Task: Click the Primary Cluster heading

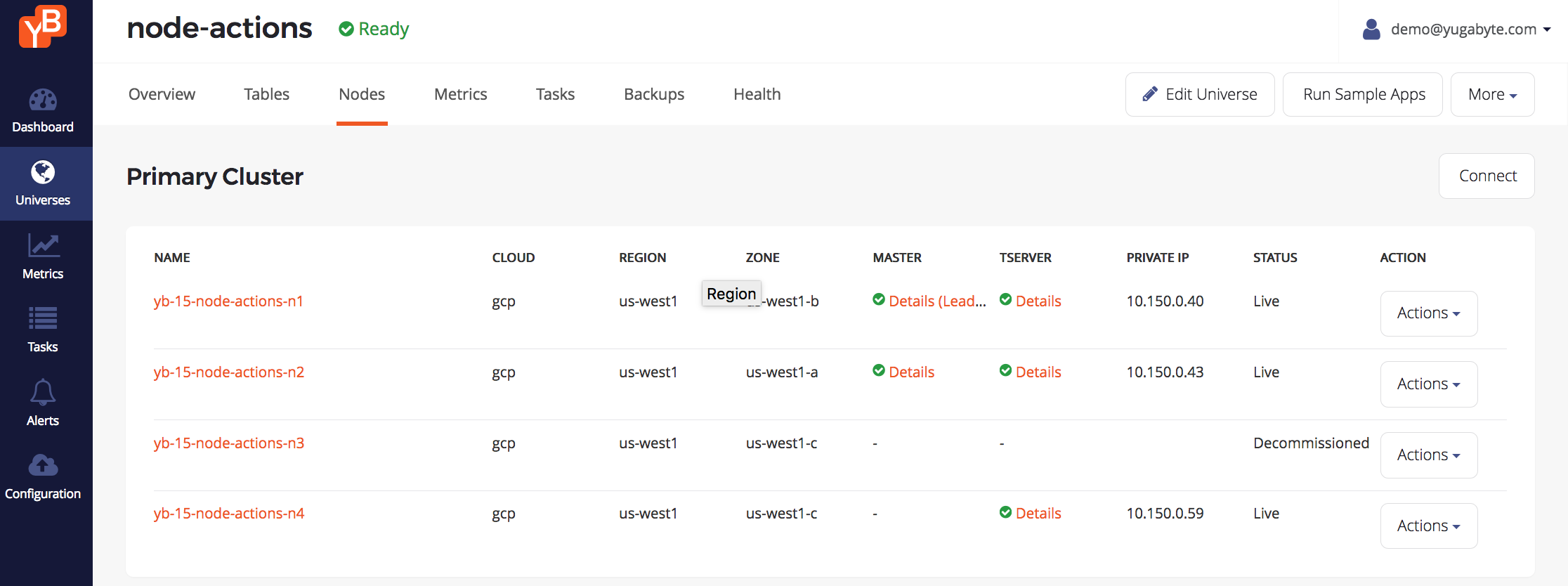Action: (x=215, y=176)
